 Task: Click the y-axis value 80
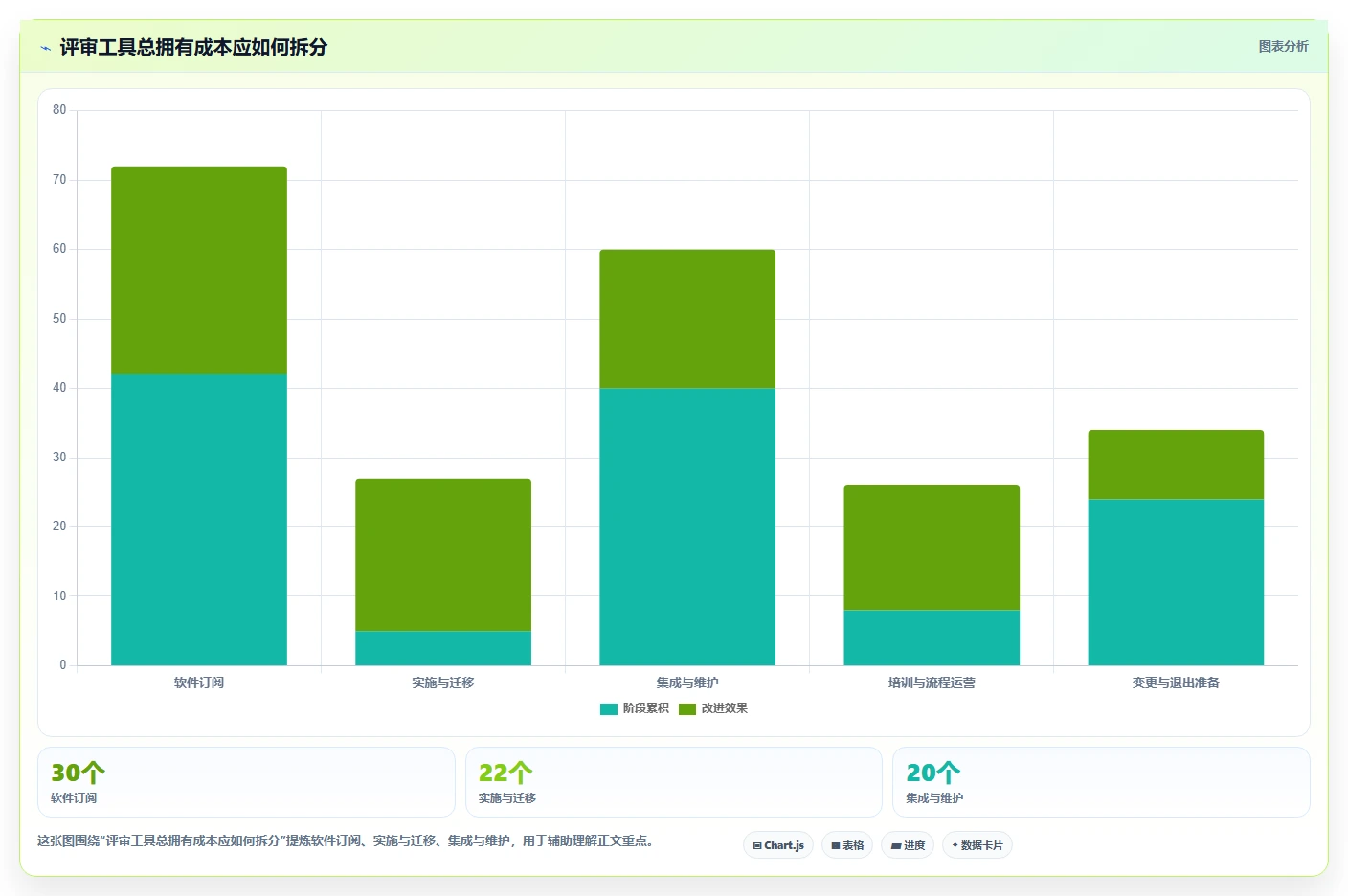click(x=59, y=110)
